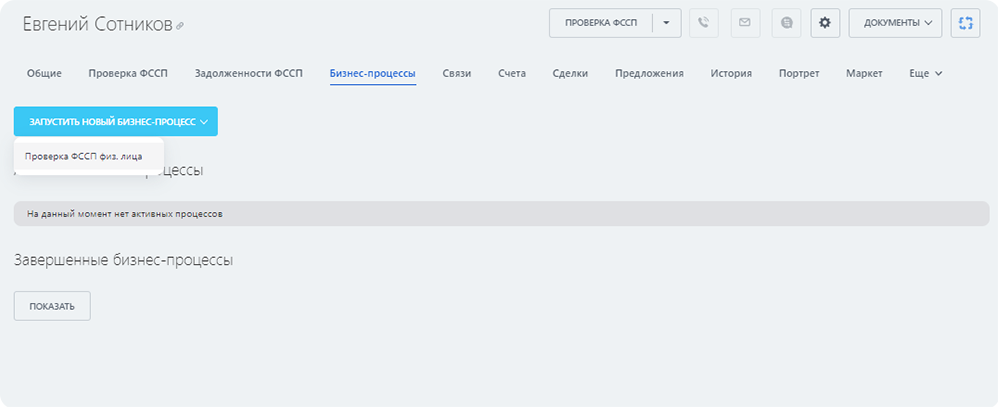The image size is (1000, 409).
Task: Open settings via the gear icon
Action: pos(825,23)
